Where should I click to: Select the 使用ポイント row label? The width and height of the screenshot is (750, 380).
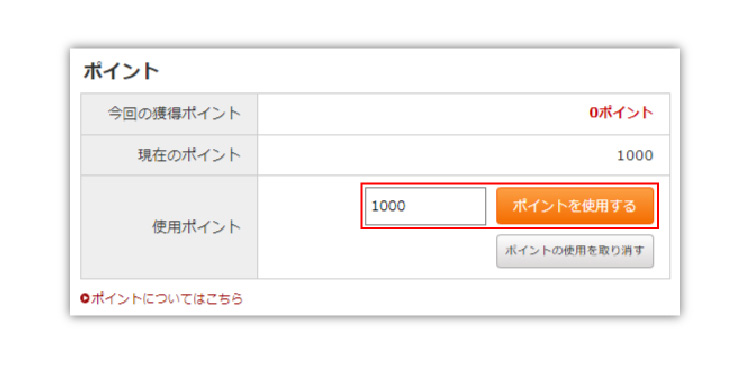point(196,226)
